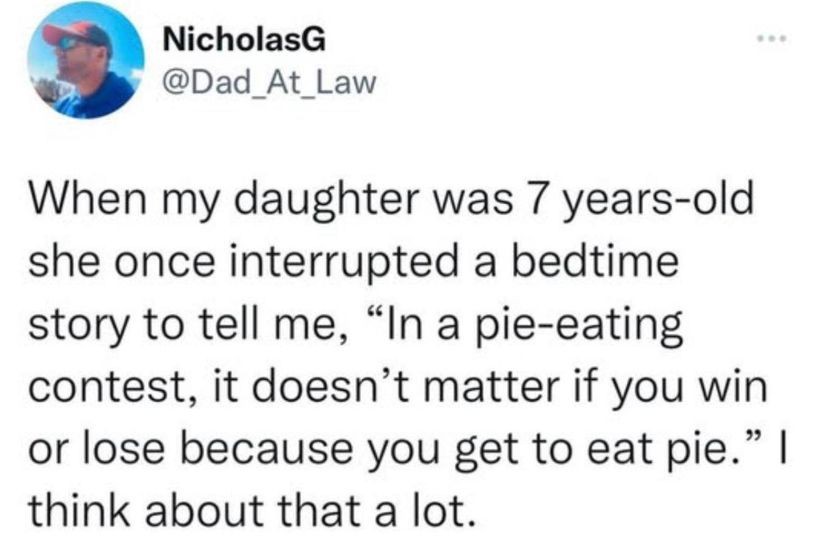Open the NicholasG display name link
The image size is (820, 540).
tap(242, 41)
